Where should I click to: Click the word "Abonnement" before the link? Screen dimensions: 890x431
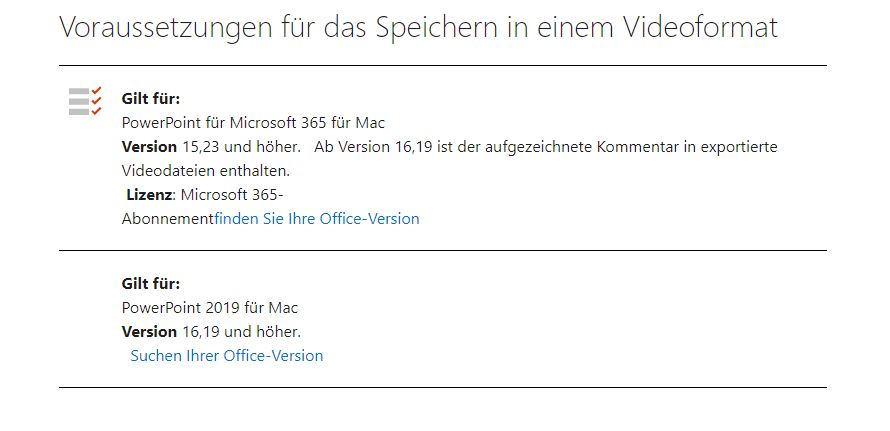coord(168,219)
